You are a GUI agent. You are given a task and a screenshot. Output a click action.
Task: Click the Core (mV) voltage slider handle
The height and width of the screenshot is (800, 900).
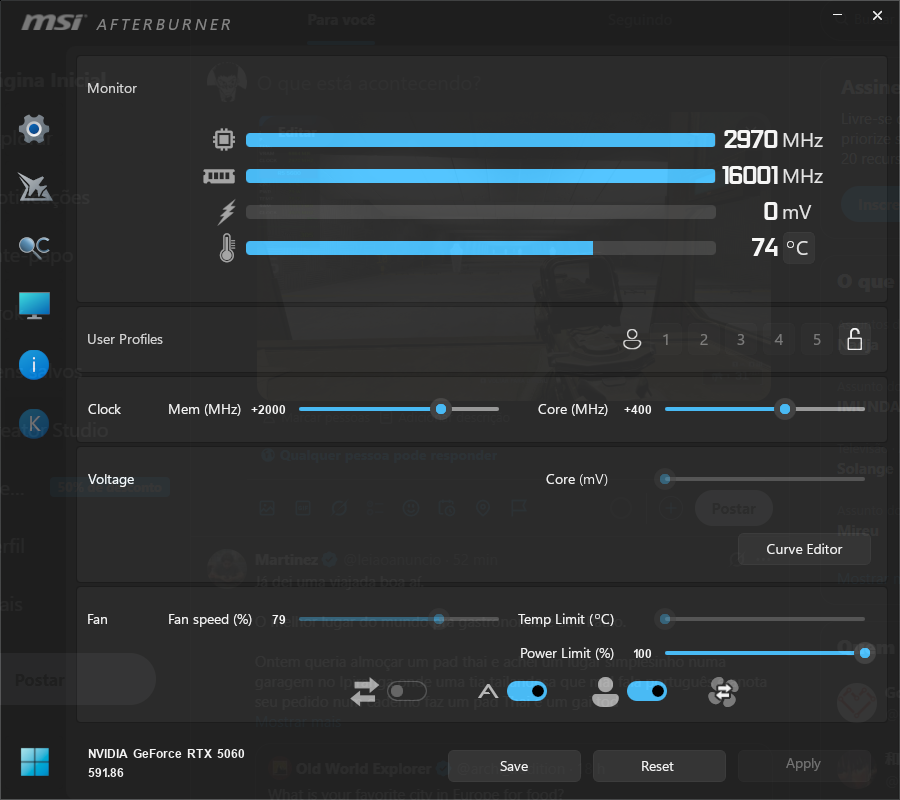click(665, 479)
